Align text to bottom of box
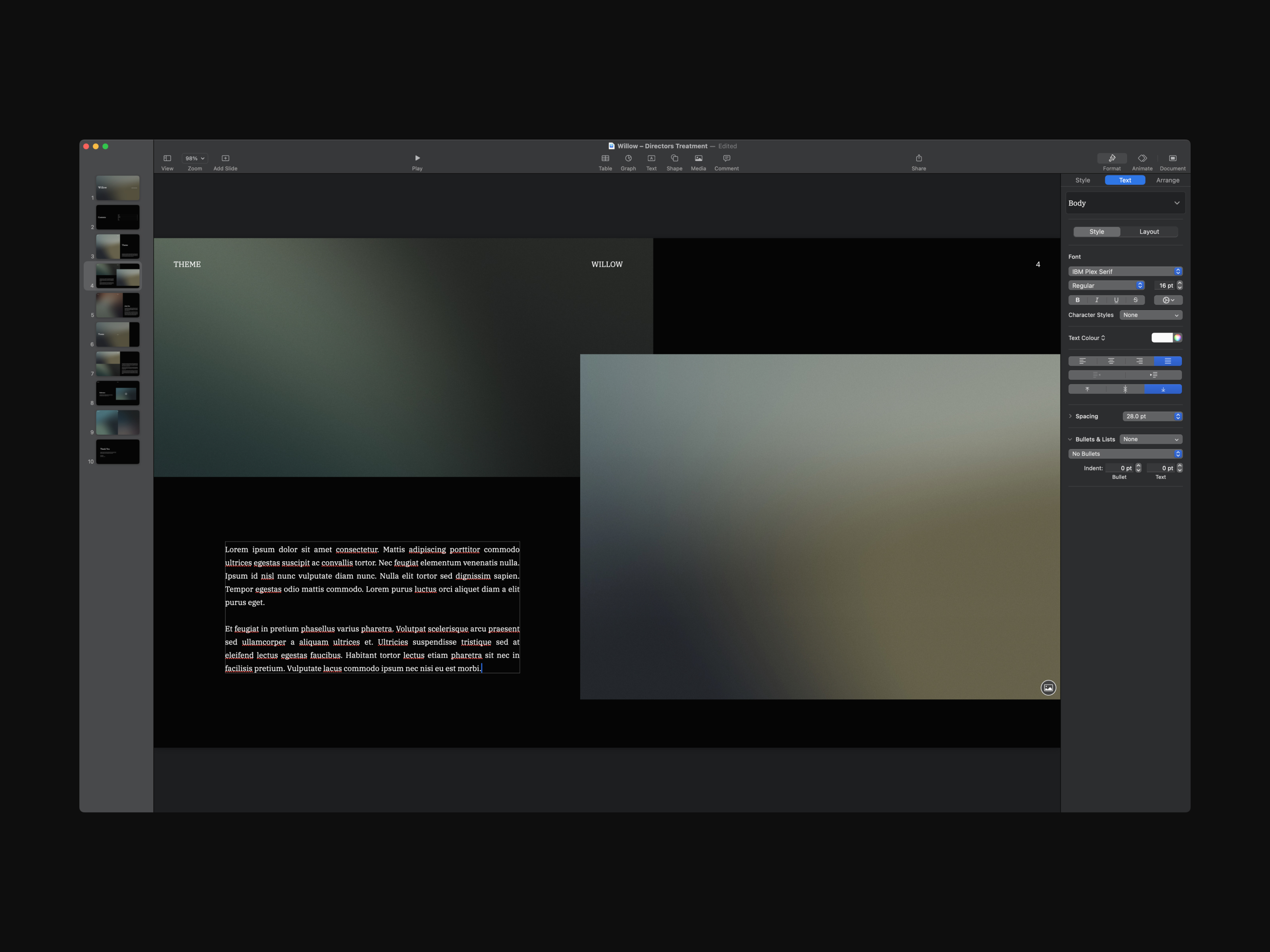Image resolution: width=1270 pixels, height=952 pixels. point(1162,389)
